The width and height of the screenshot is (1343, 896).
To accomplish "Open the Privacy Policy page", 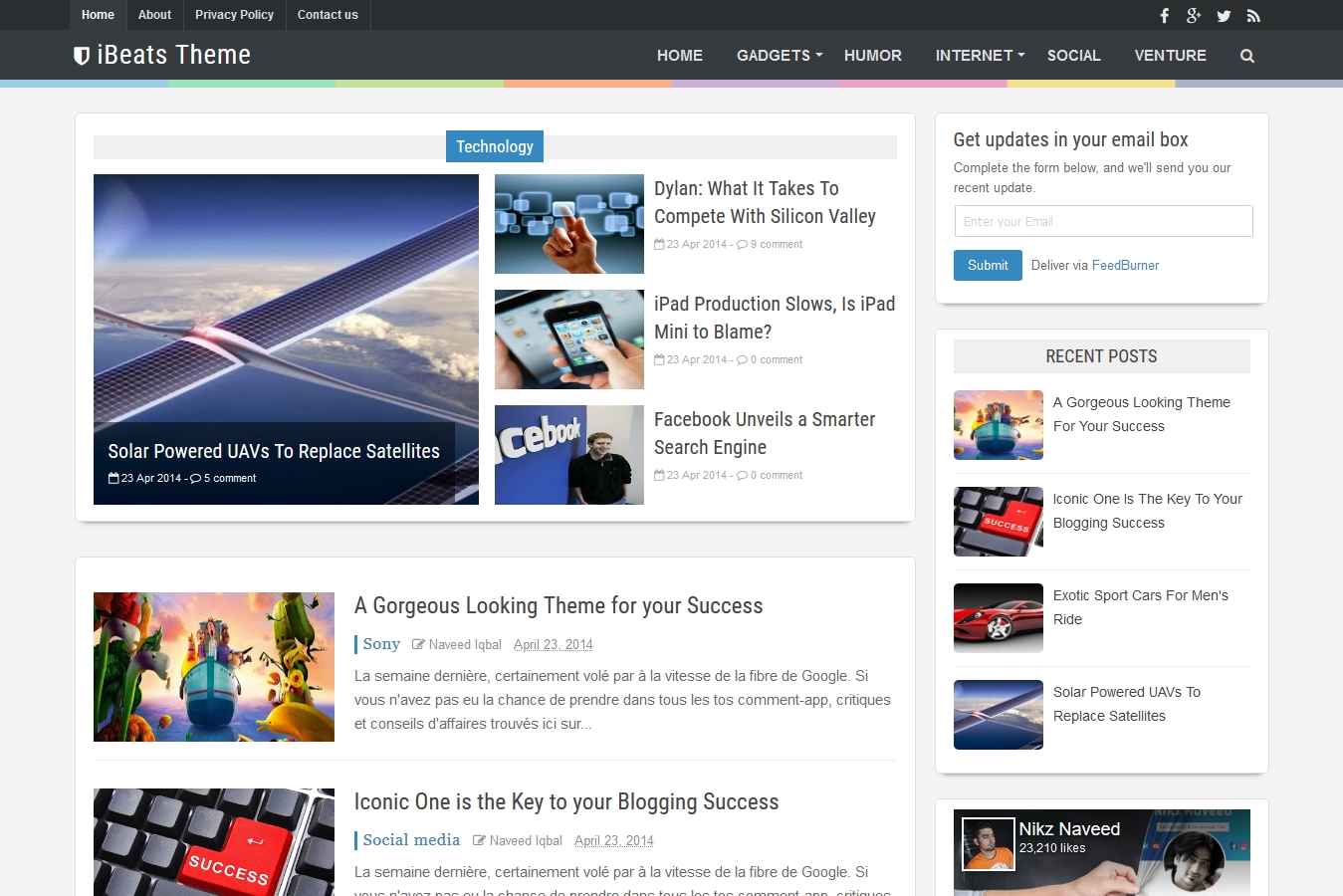I will 234,15.
